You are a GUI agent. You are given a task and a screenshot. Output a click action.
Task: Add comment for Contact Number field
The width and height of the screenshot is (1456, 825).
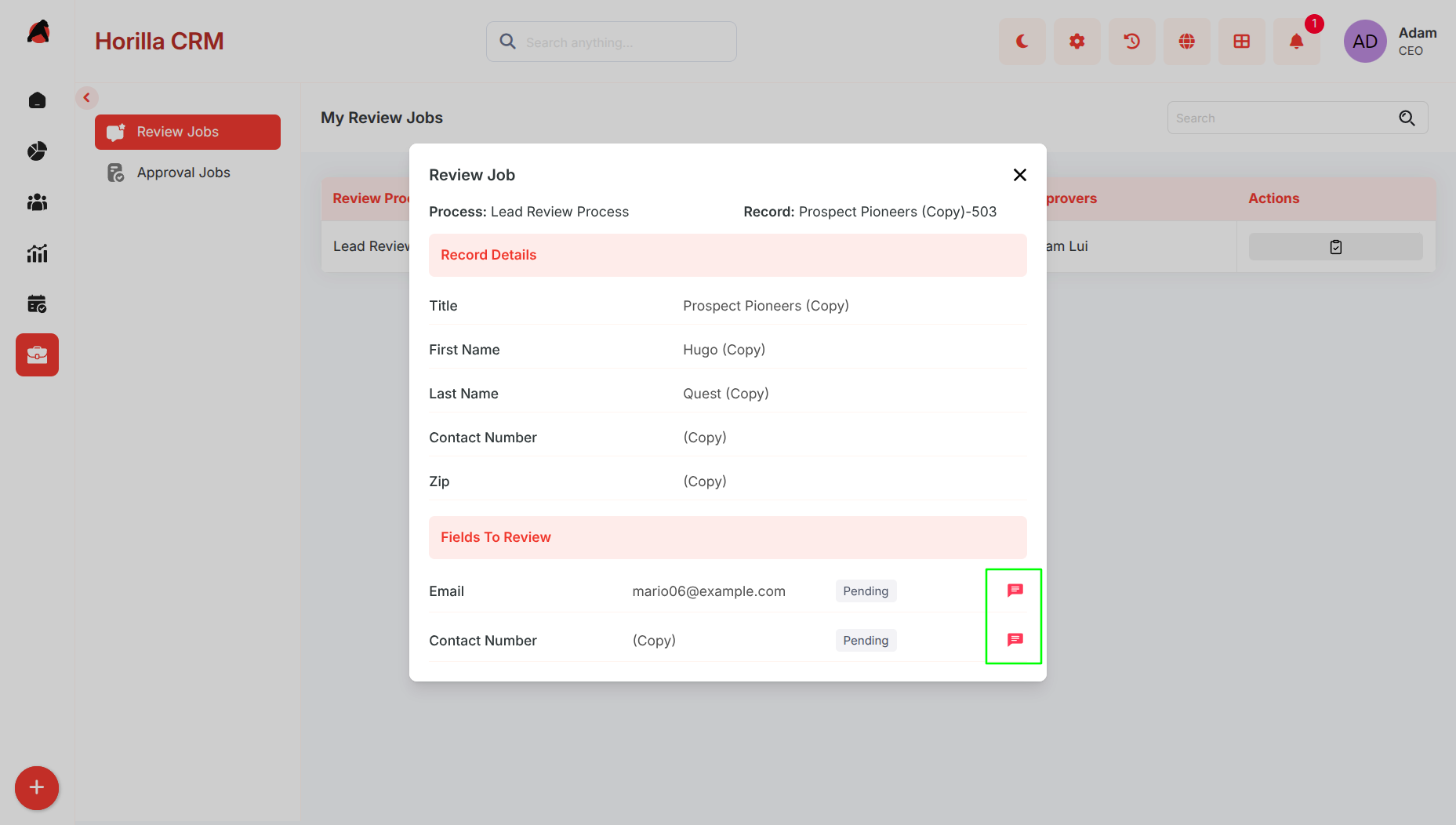[x=1015, y=639]
